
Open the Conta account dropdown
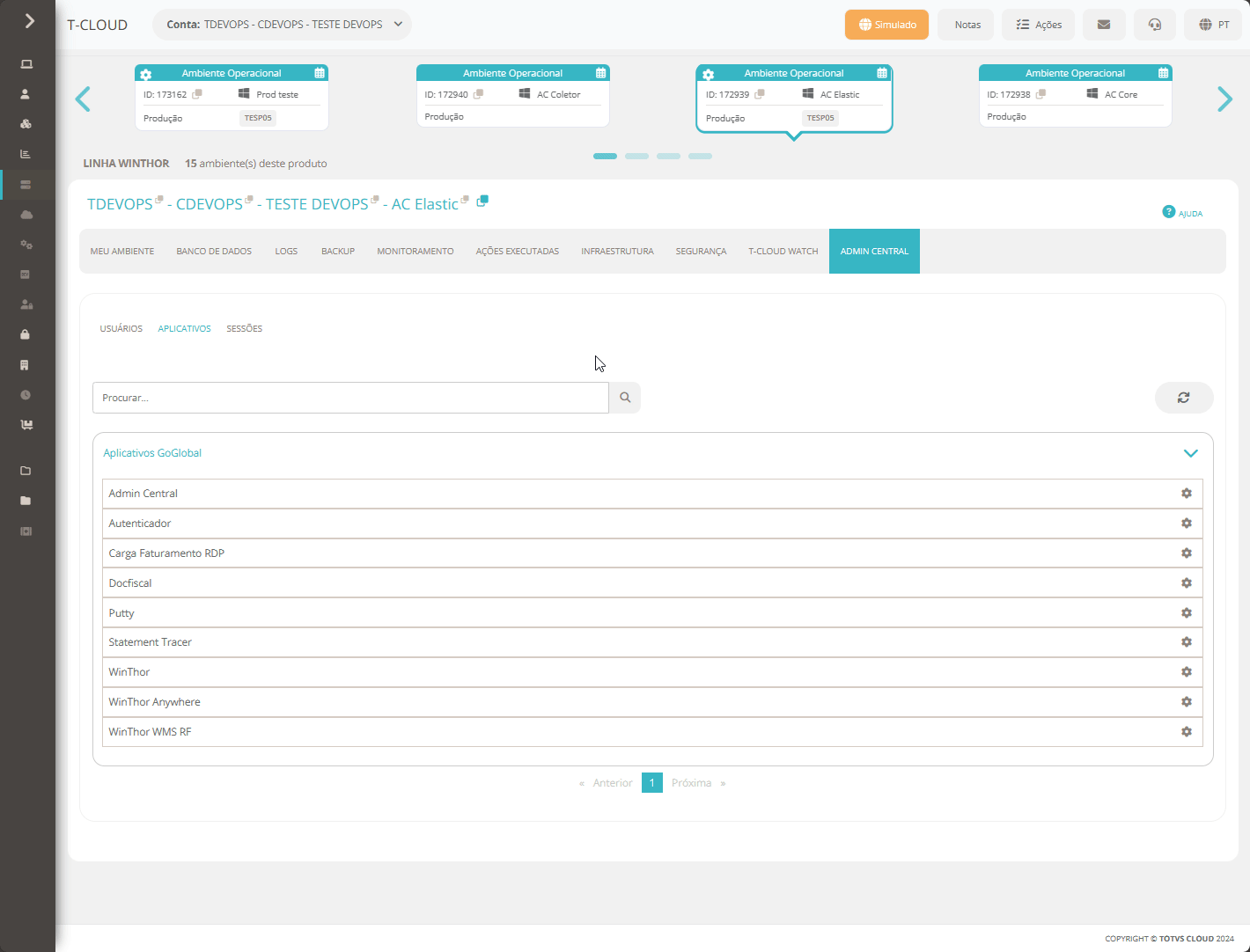[282, 25]
